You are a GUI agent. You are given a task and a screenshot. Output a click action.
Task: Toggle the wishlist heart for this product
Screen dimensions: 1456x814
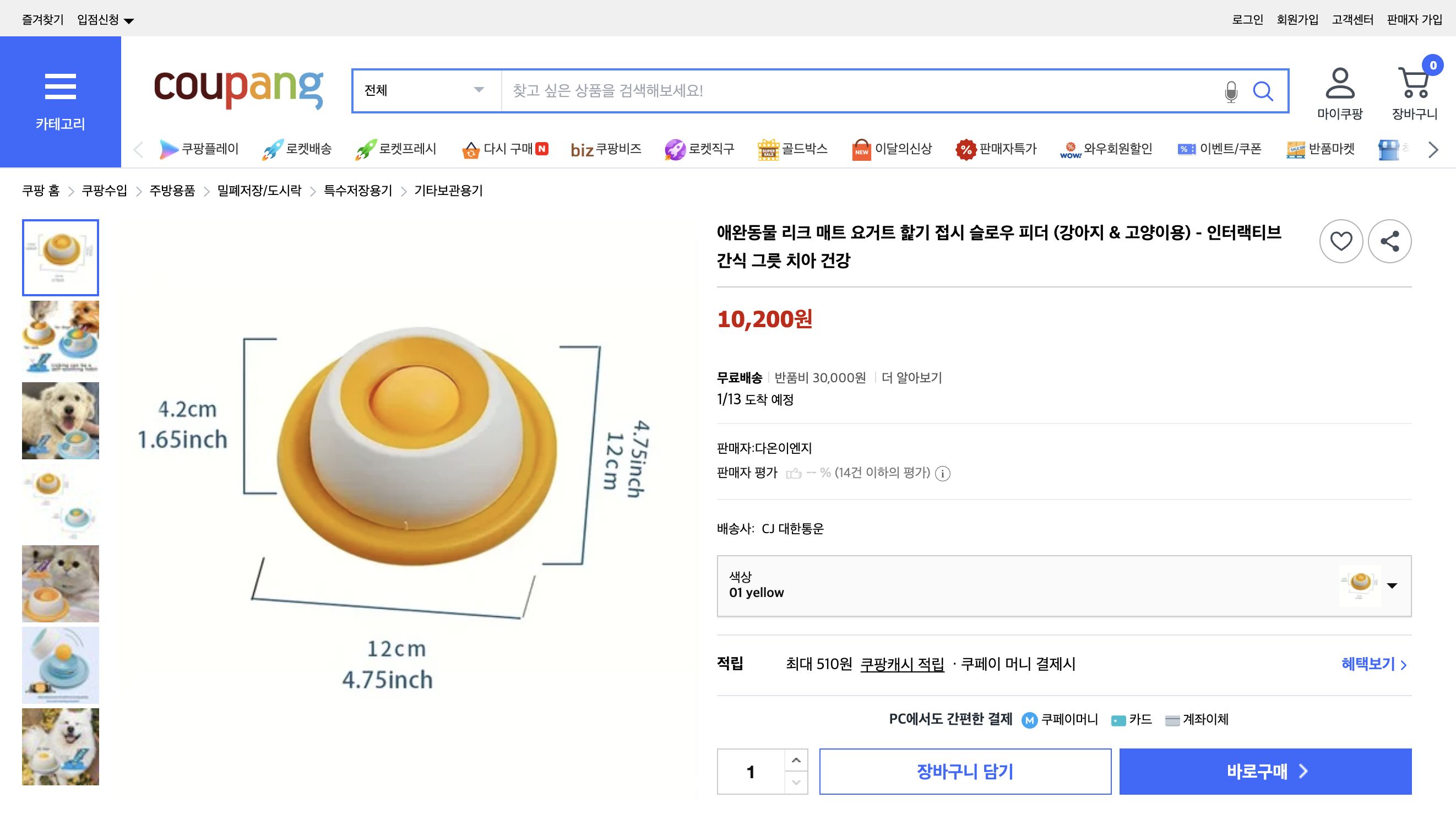[1341, 240]
